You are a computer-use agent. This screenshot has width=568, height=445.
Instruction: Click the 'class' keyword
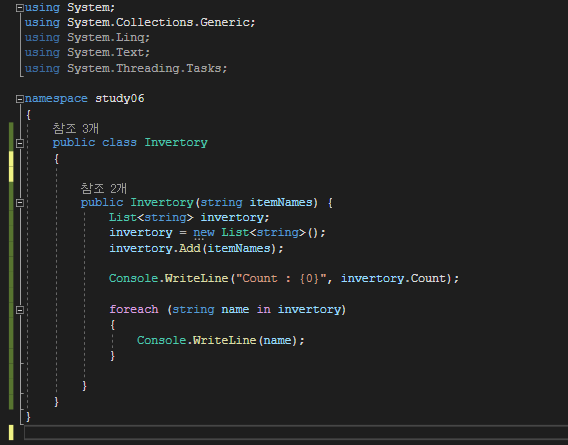[x=120, y=142]
